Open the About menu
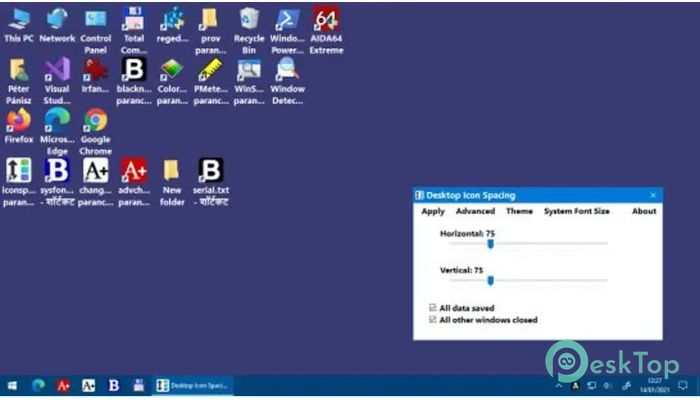 (x=644, y=211)
